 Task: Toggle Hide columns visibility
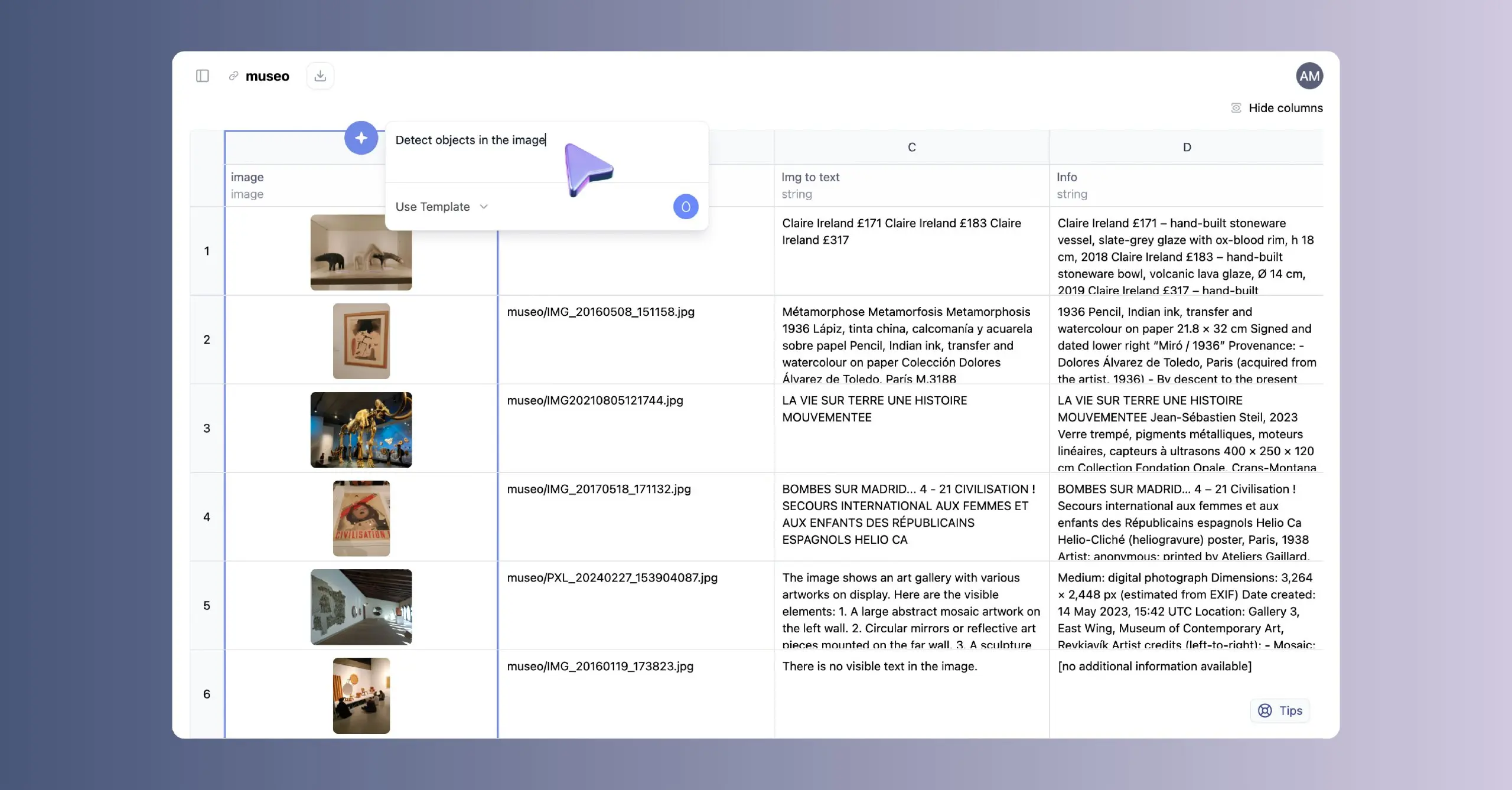click(1285, 107)
